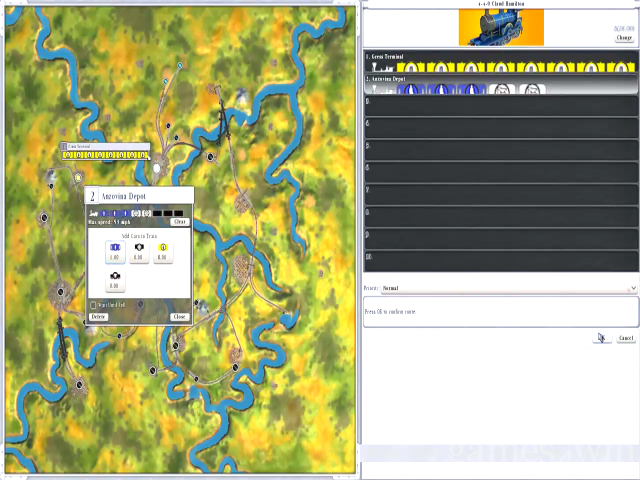Select the 1. Gross Terminal route stop
Screen dimensions: 640x480
pos(500,58)
